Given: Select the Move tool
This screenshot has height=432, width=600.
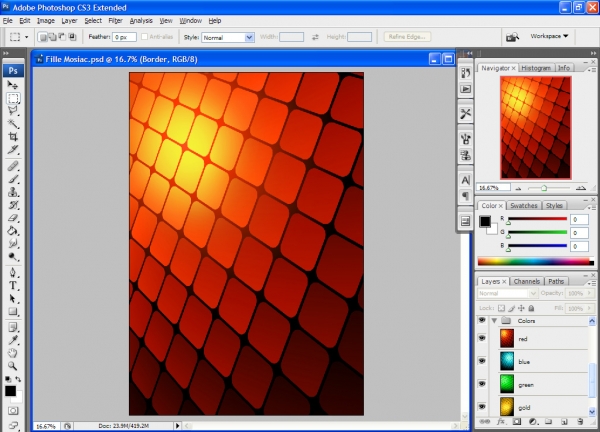Looking at the screenshot, I should point(13,85).
